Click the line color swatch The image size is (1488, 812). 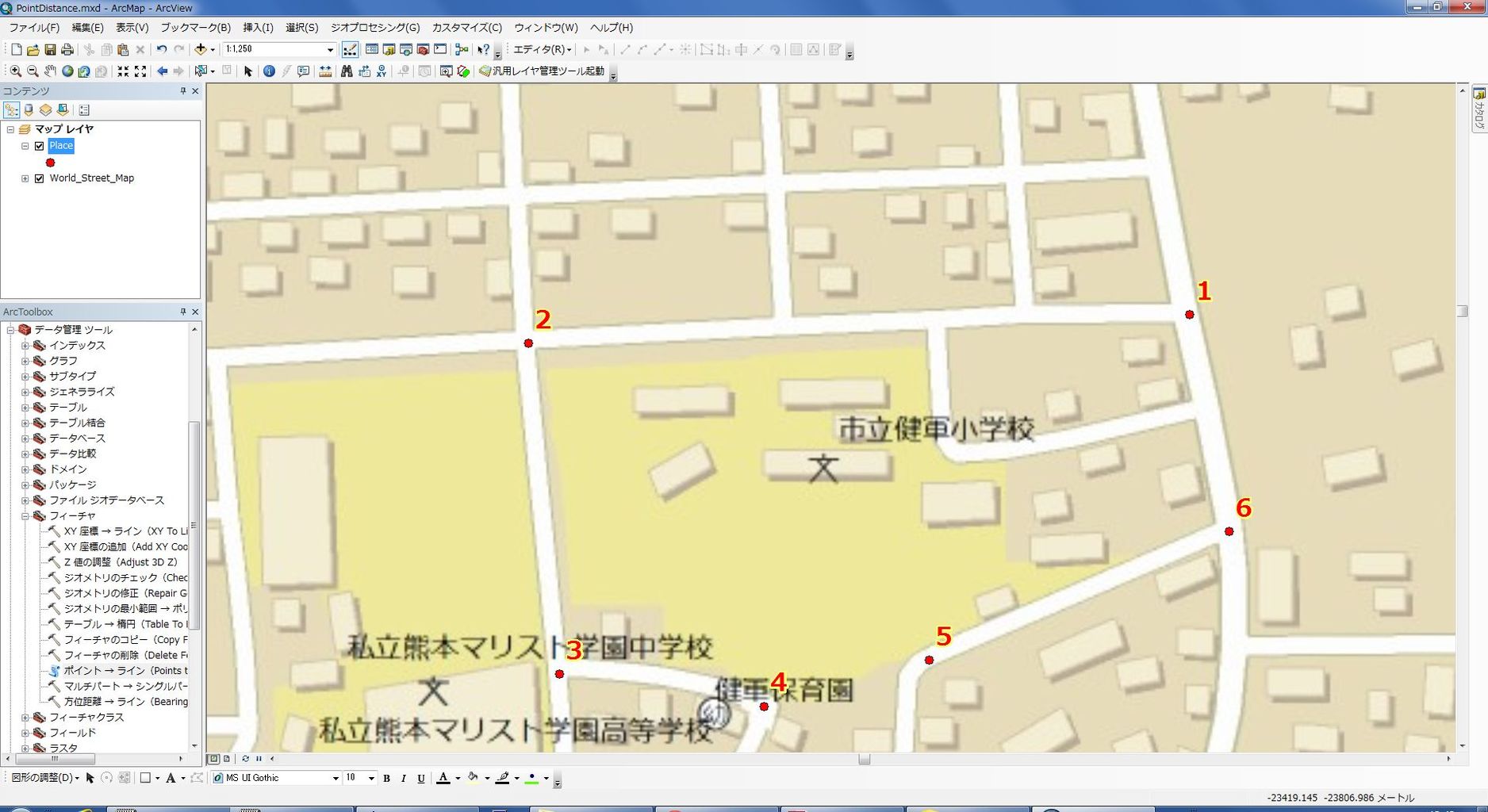(x=502, y=779)
